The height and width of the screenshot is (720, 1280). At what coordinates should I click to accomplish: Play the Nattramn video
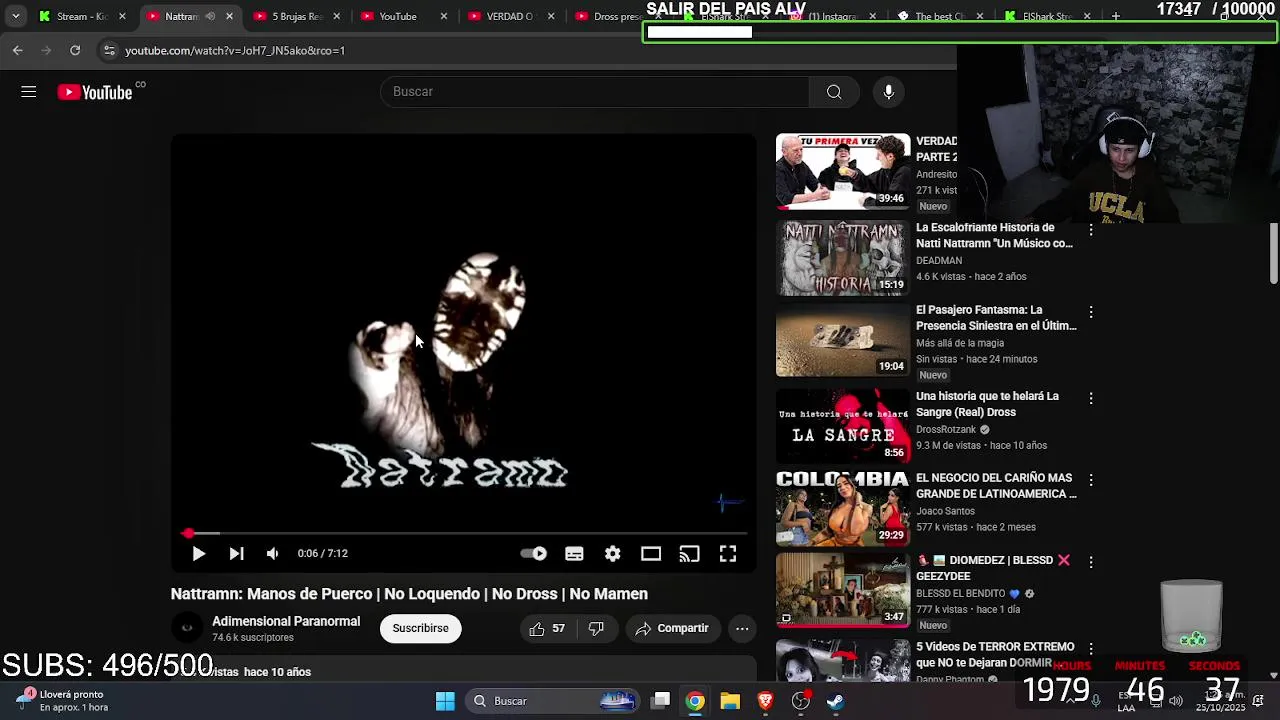198,553
